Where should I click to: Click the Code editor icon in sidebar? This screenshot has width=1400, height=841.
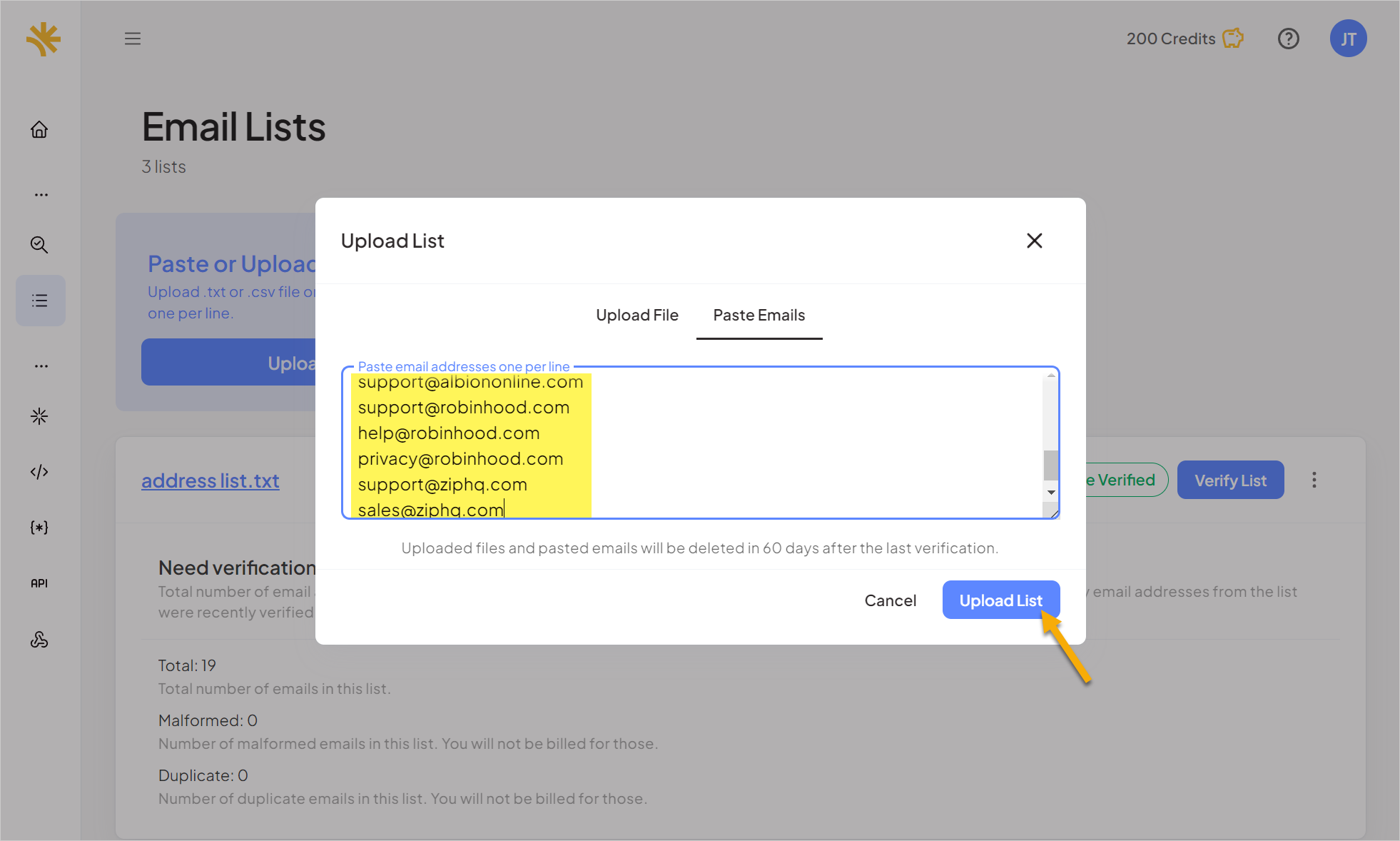(40, 471)
